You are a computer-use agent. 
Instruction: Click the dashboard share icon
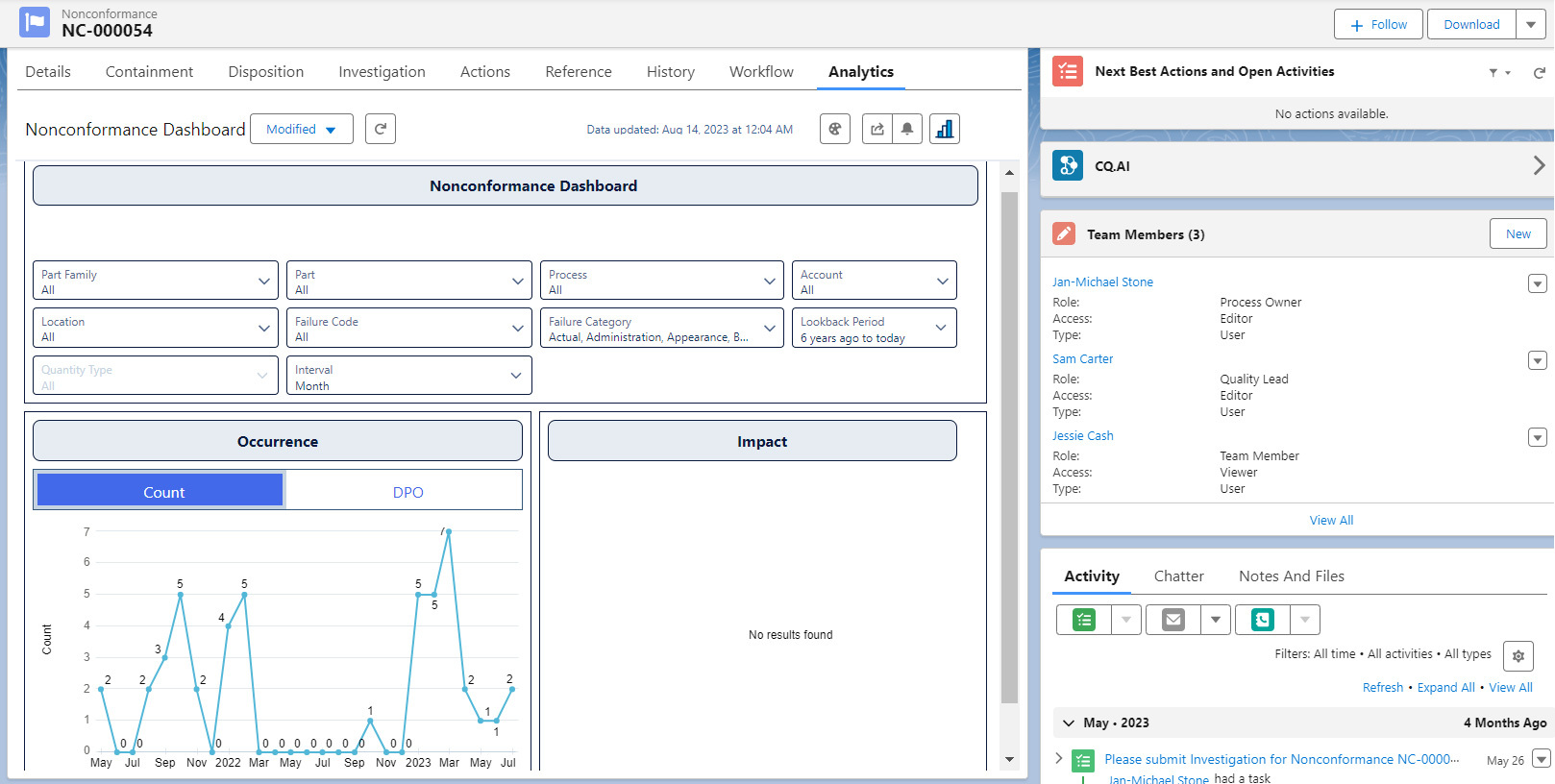[x=877, y=129]
